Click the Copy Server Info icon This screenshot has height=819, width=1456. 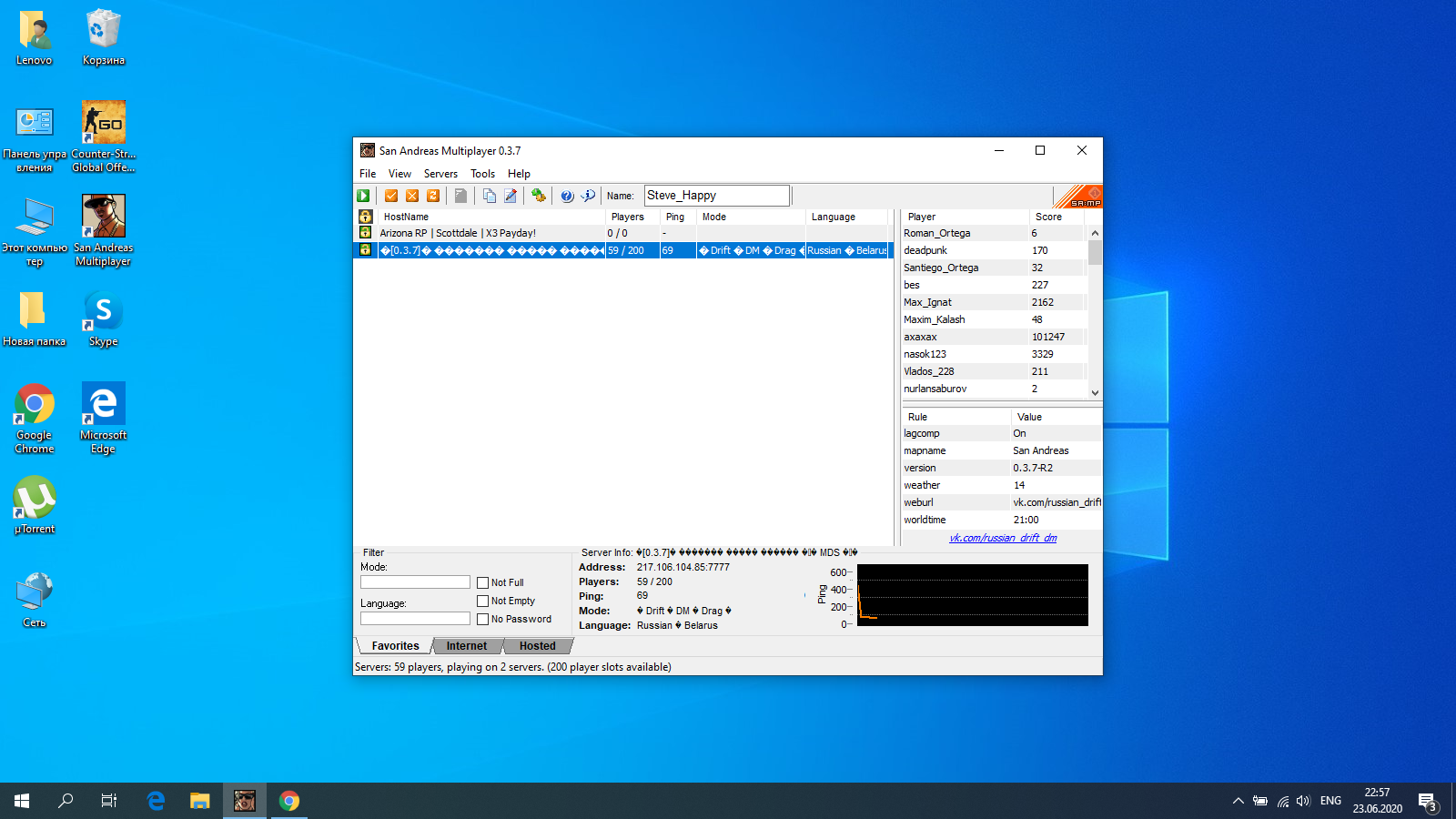(x=490, y=196)
